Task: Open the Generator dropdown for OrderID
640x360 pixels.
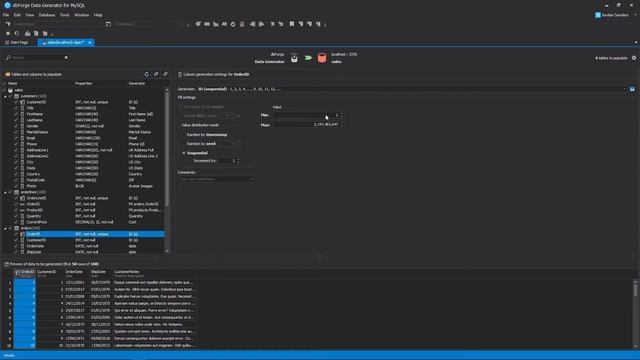Action: pos(624,89)
